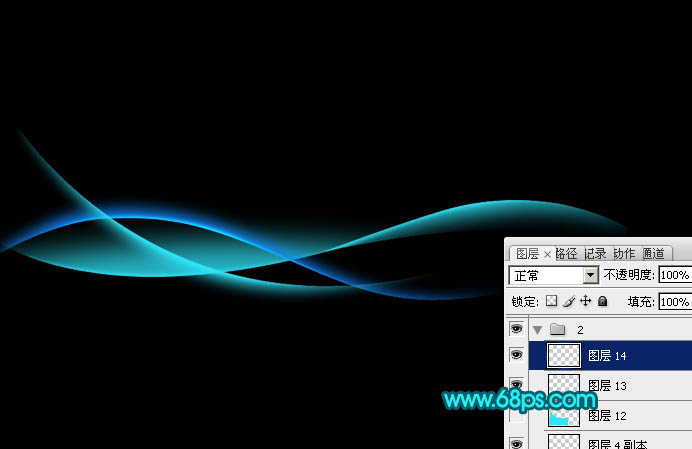Click the 不透明度 label
The height and width of the screenshot is (449, 692).
click(629, 275)
